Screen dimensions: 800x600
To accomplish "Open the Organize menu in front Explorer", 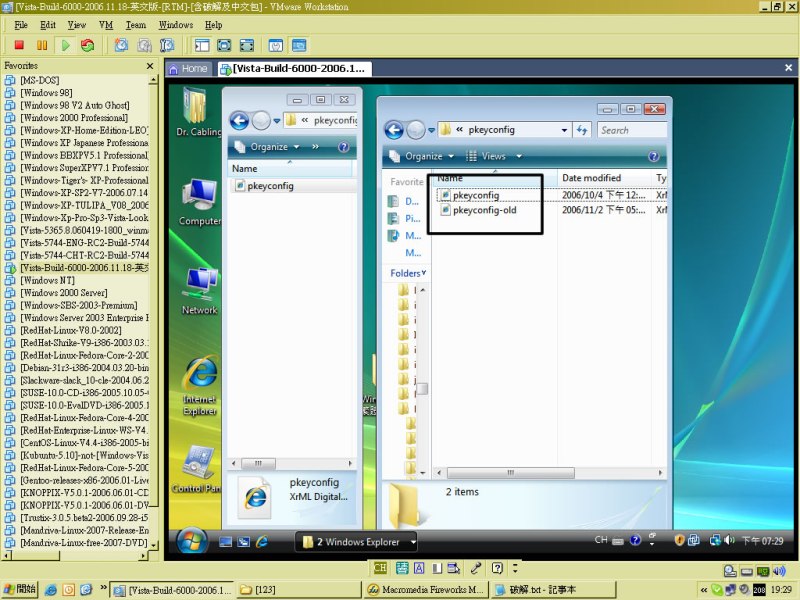I will (x=421, y=156).
